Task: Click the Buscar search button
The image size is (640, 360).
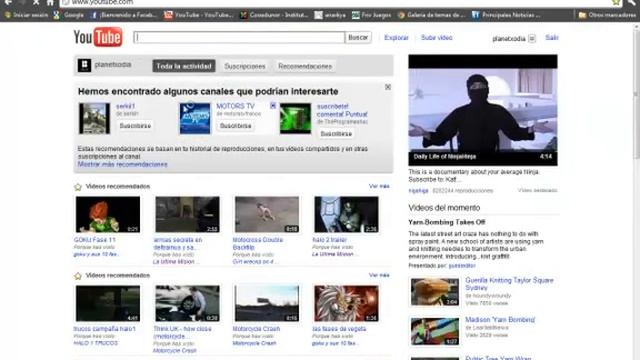Action: (x=358, y=38)
